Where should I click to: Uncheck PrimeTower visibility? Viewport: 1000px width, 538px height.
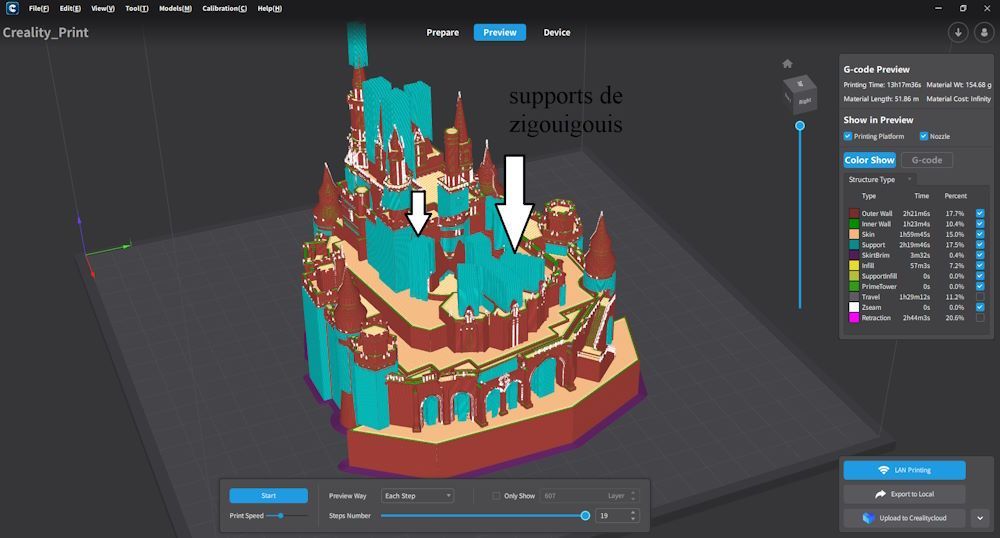pyautogui.click(x=980, y=286)
